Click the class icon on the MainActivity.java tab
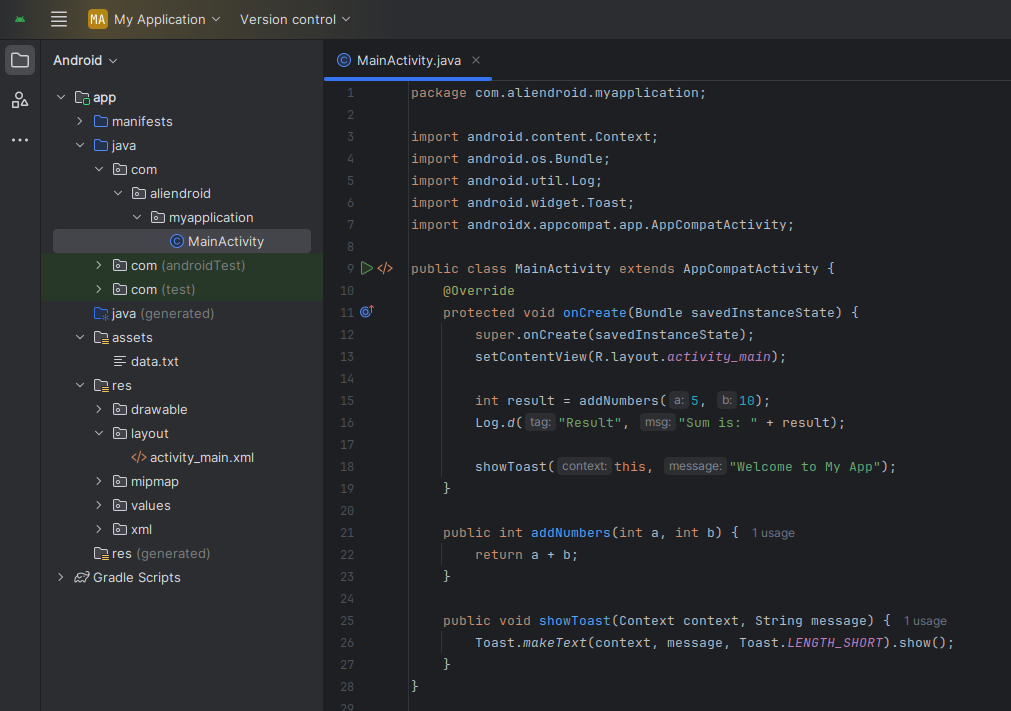The height and width of the screenshot is (711, 1011). (344, 60)
